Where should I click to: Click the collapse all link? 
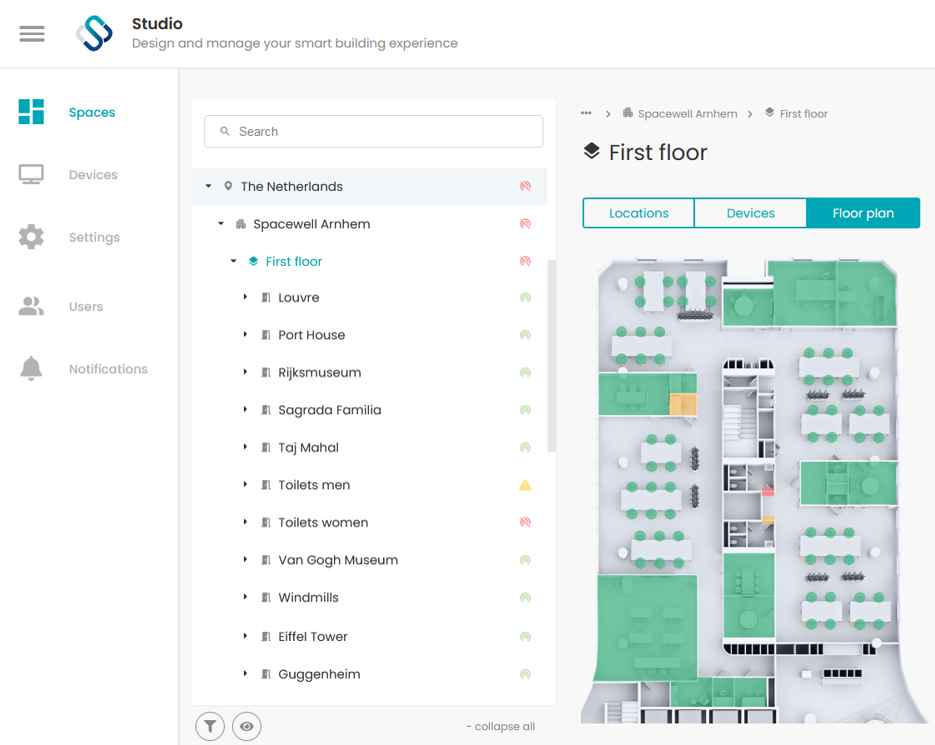pyautogui.click(x=500, y=726)
